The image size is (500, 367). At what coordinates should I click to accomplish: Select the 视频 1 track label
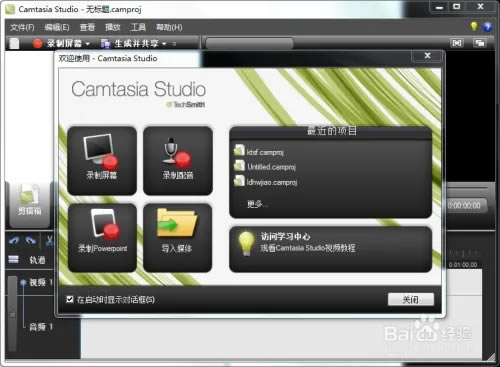click(41, 282)
